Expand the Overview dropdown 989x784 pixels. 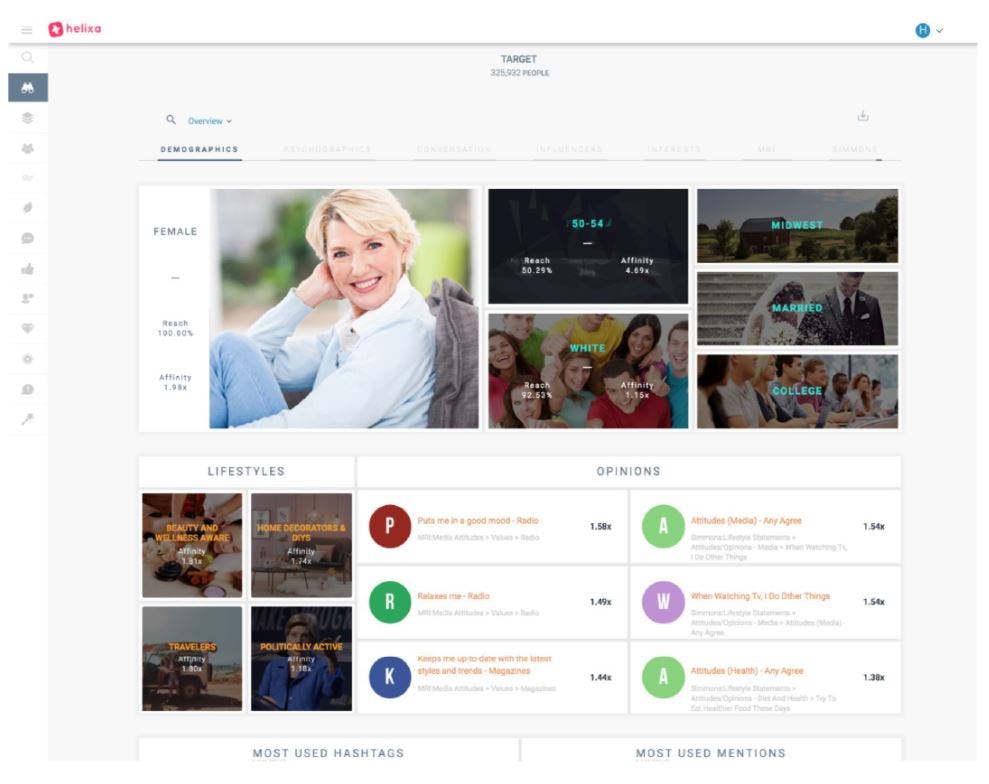click(209, 119)
